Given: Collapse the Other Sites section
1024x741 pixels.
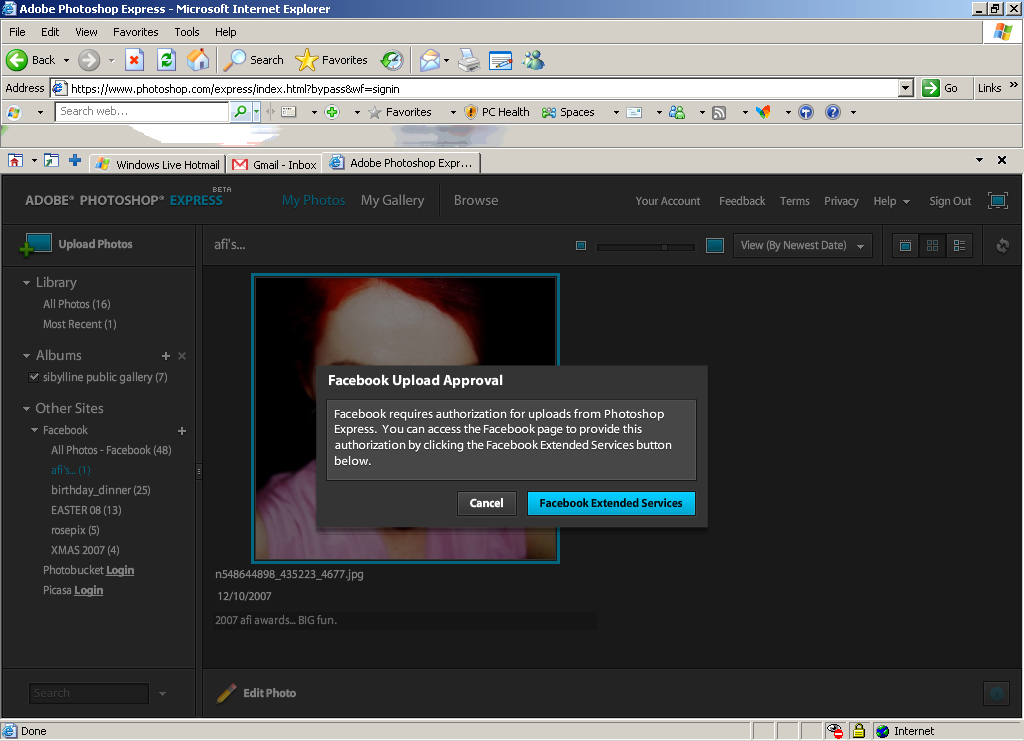Looking at the screenshot, I should coord(27,409).
